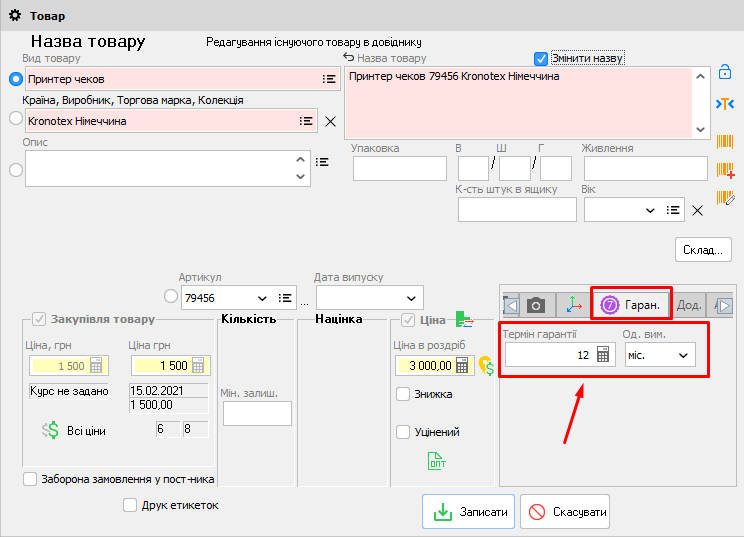Switch to the 'Дод.' tab
The width and height of the screenshot is (744, 537).
click(689, 305)
